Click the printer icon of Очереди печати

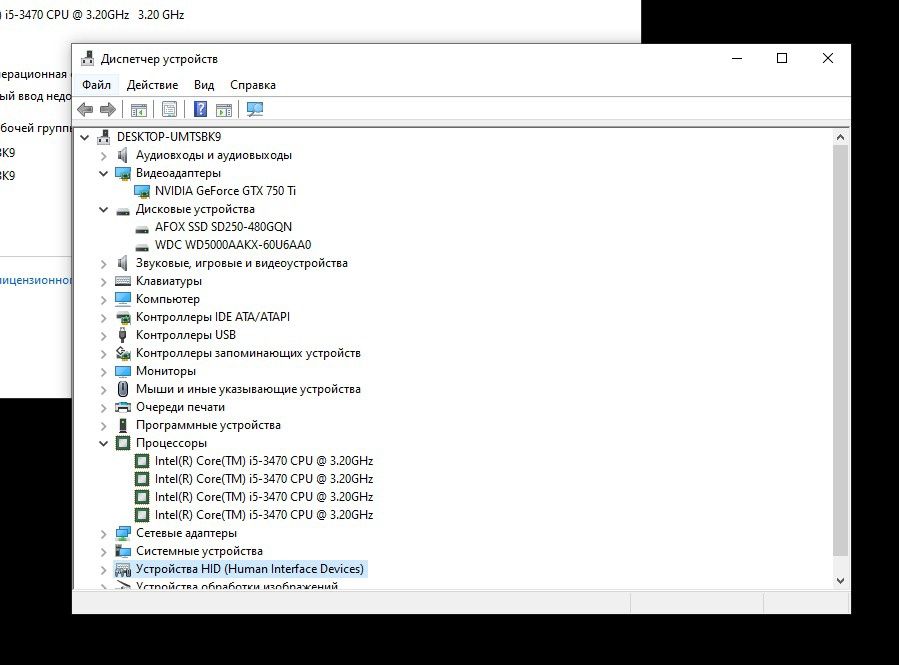point(123,407)
